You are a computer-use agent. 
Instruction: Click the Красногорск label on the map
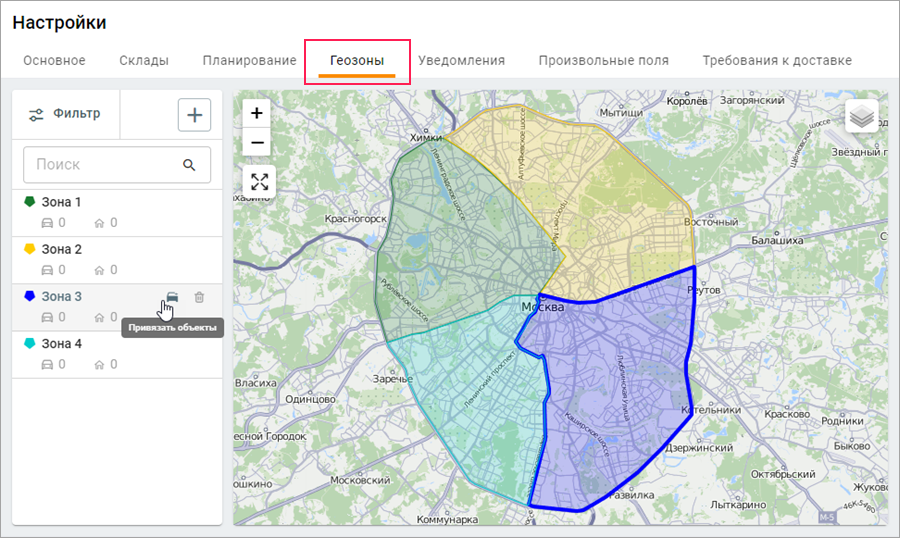[x=355, y=219]
